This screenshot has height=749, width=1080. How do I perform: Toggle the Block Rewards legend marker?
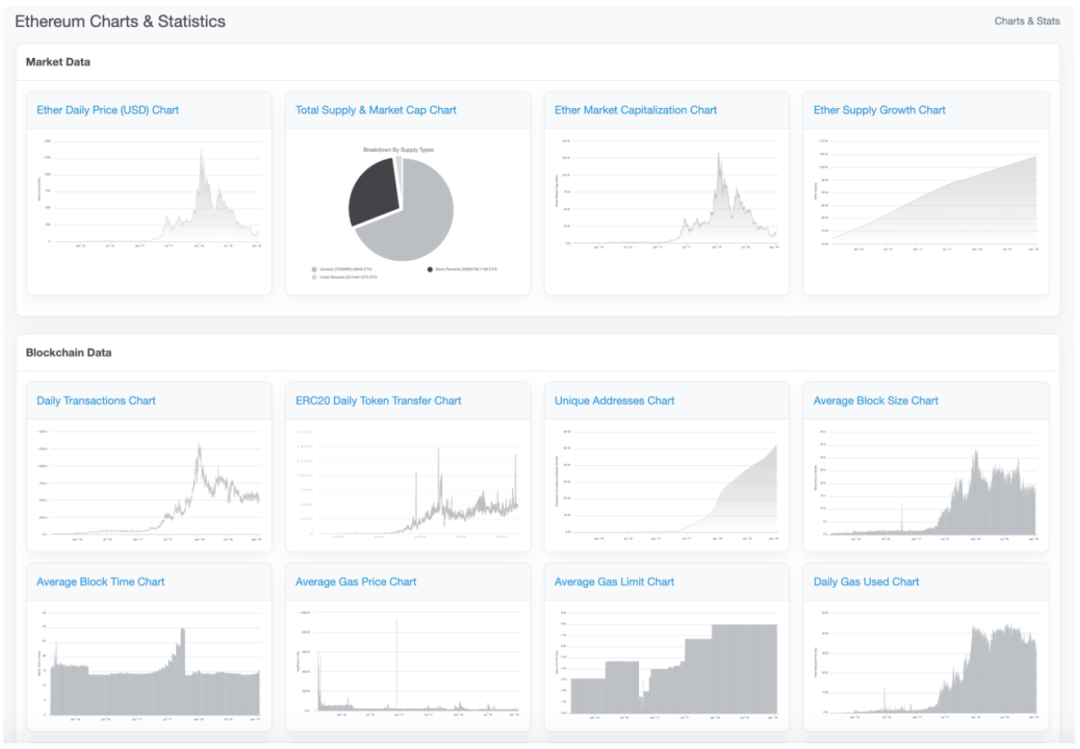pyautogui.click(x=430, y=269)
